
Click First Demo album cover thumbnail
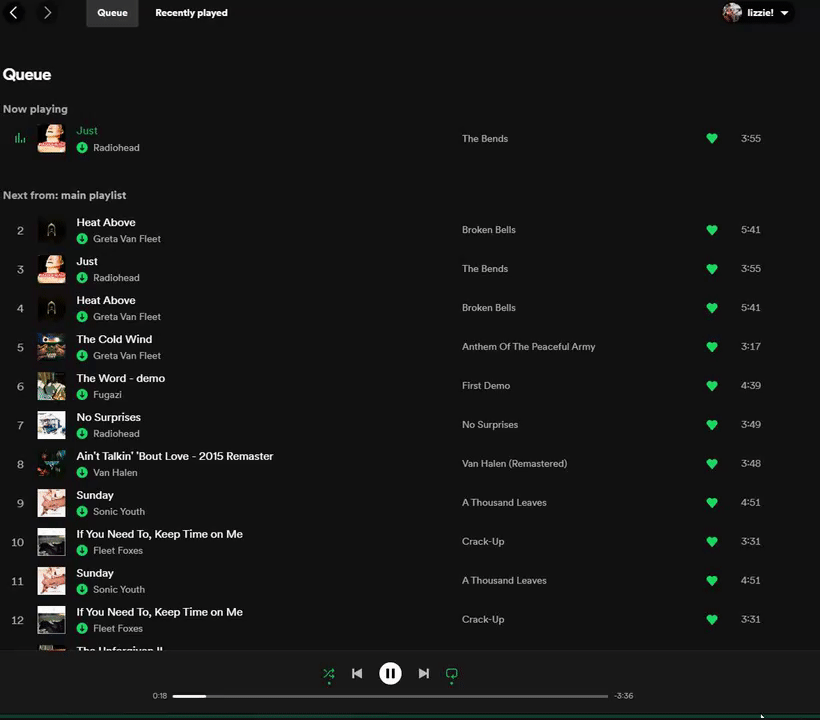click(x=51, y=386)
